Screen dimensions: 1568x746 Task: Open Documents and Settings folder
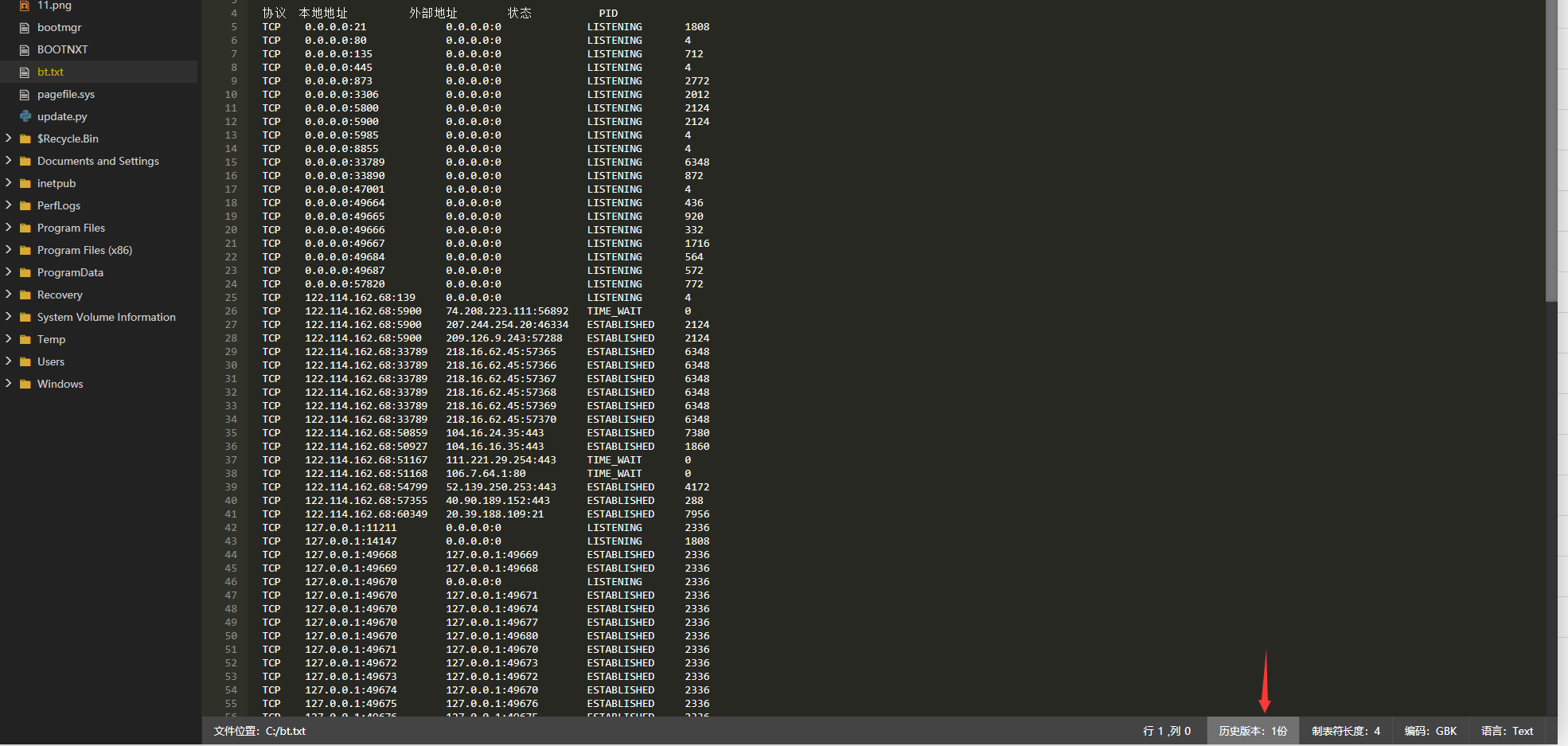pos(98,161)
